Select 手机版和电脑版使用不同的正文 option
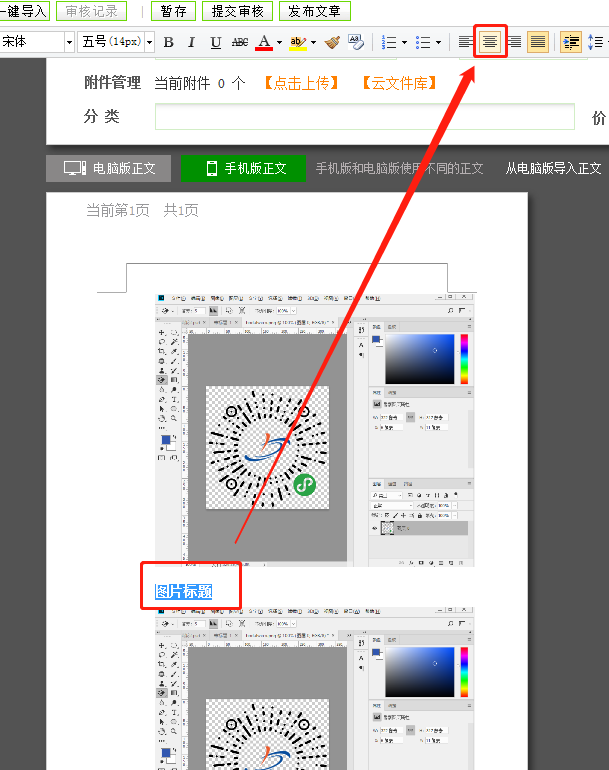Viewport: 609px width, 770px height. pyautogui.click(x=399, y=169)
